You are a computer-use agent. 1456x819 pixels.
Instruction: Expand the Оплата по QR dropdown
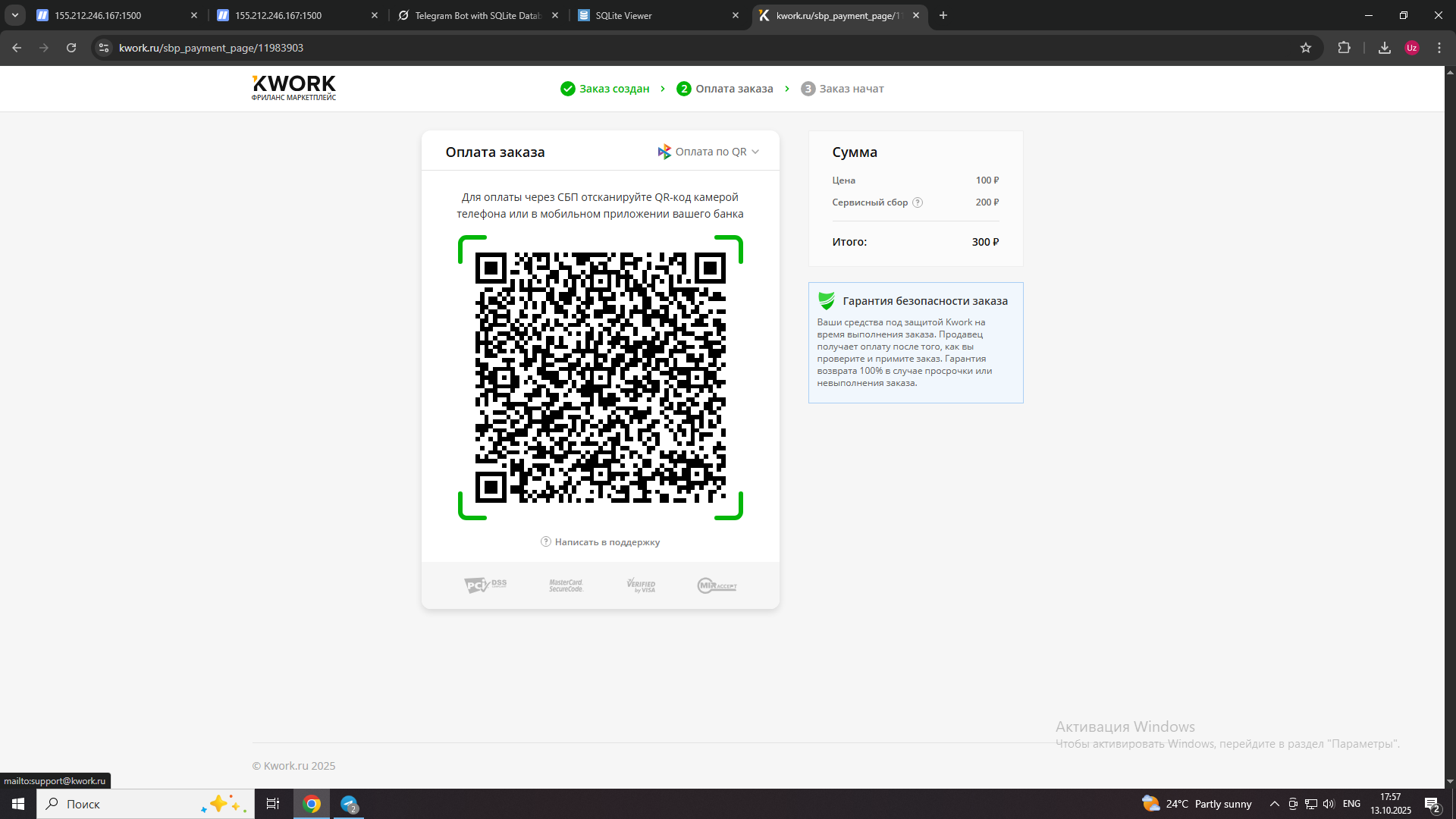(709, 152)
